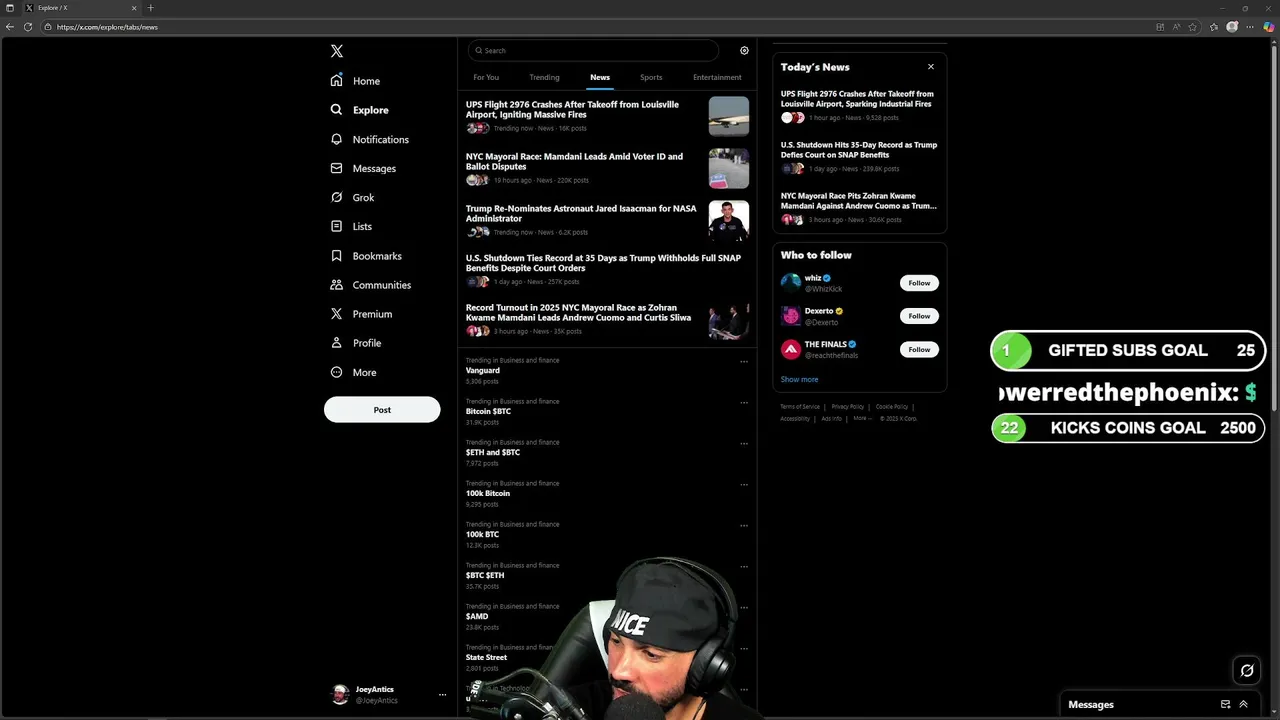Click the X logo in the sidebar

click(x=337, y=51)
